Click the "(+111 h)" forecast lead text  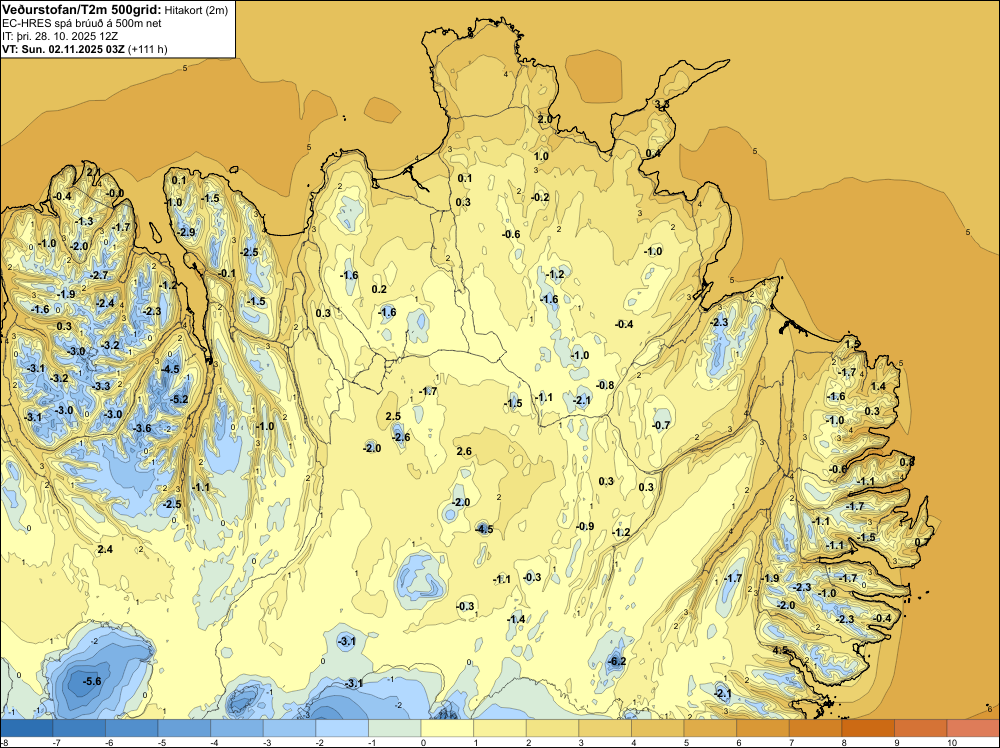coord(148,49)
